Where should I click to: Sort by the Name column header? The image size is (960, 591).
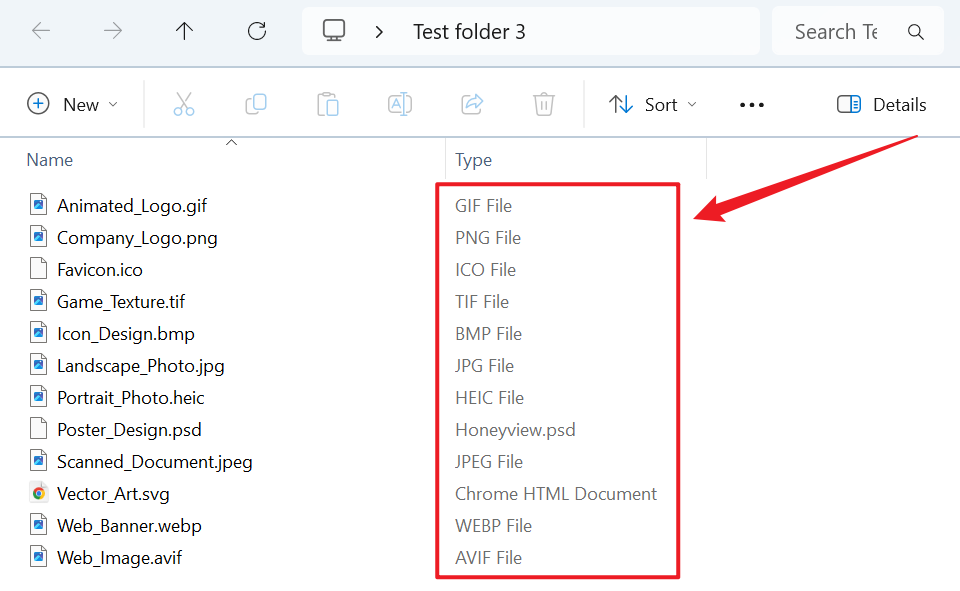click(50, 160)
